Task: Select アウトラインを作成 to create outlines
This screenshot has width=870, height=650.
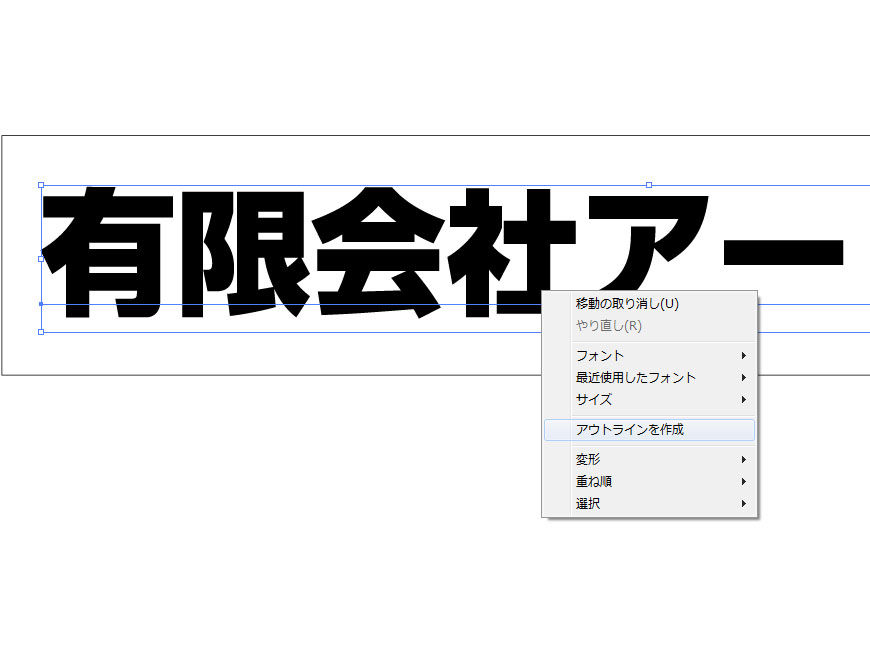Action: [x=649, y=430]
